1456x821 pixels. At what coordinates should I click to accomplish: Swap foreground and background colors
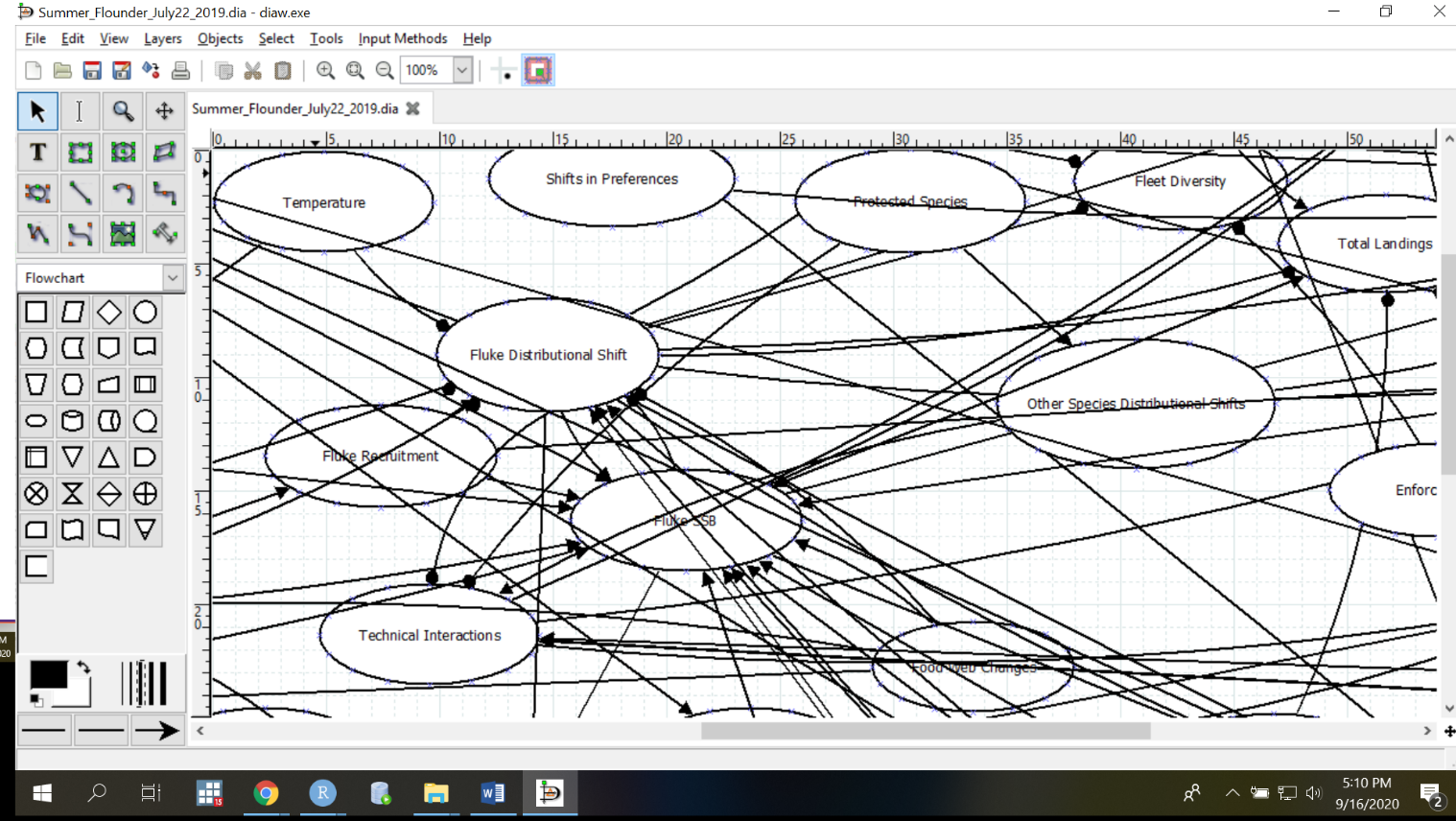tap(83, 667)
